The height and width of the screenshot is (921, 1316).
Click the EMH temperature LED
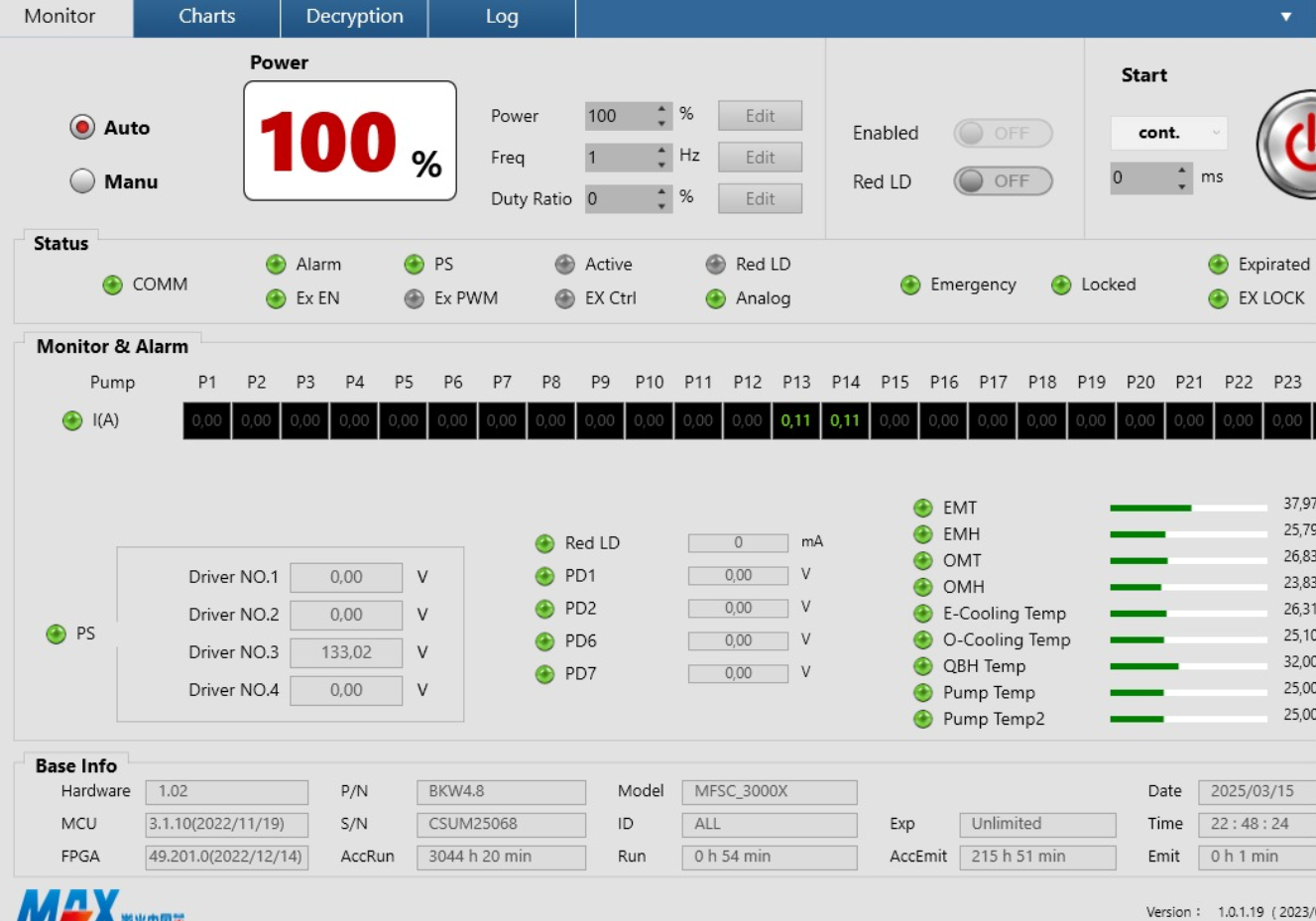click(x=923, y=534)
